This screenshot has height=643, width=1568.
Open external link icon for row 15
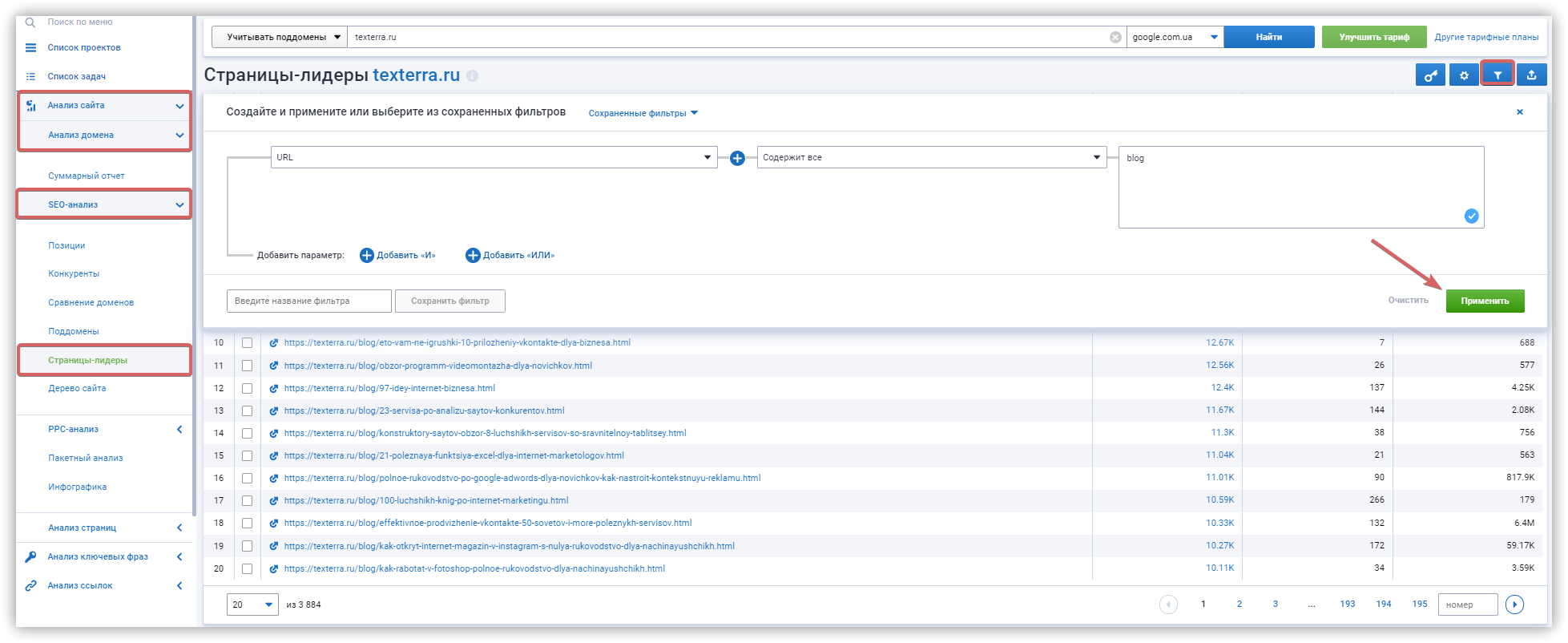(273, 455)
